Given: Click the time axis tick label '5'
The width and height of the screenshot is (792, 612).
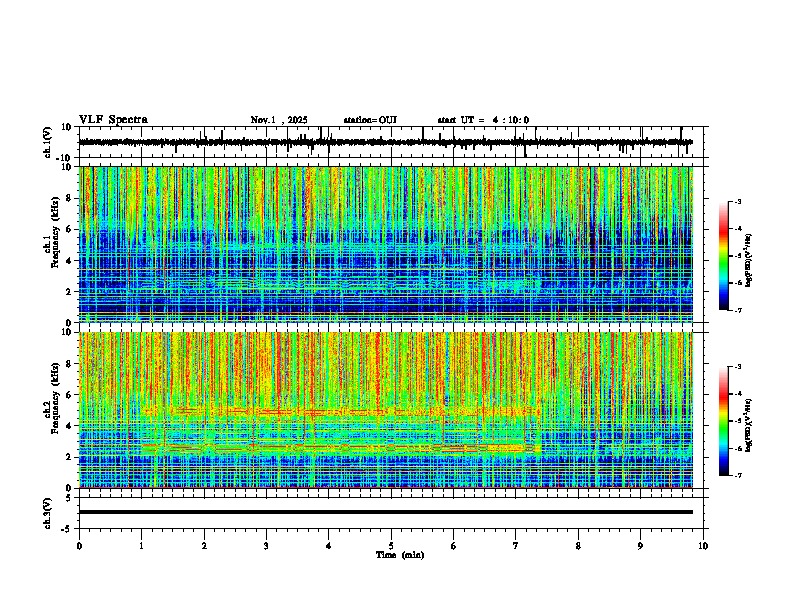Looking at the screenshot, I should click(x=391, y=546).
